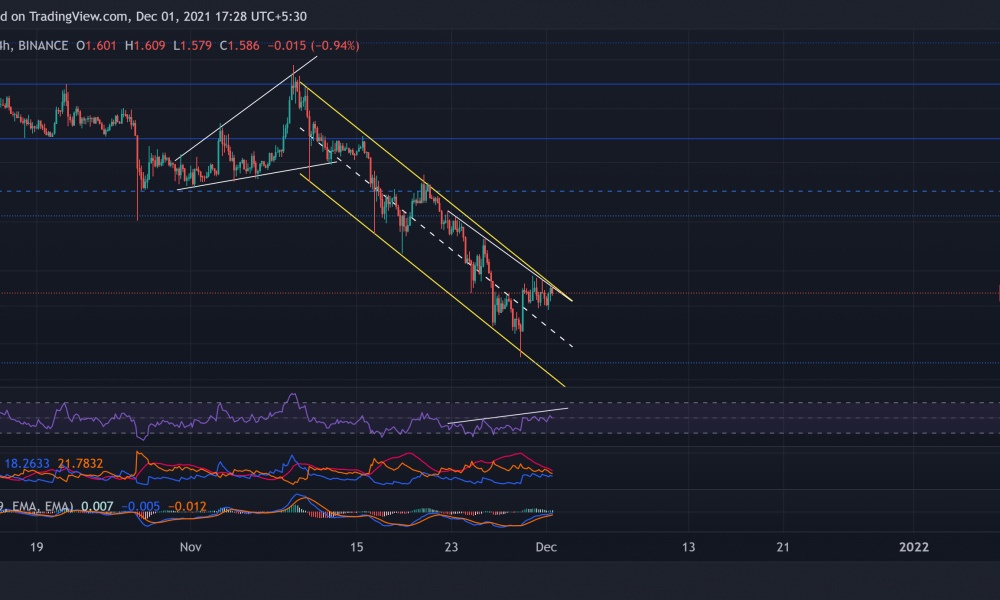Click the '2022' year label on the time axis

(914, 547)
